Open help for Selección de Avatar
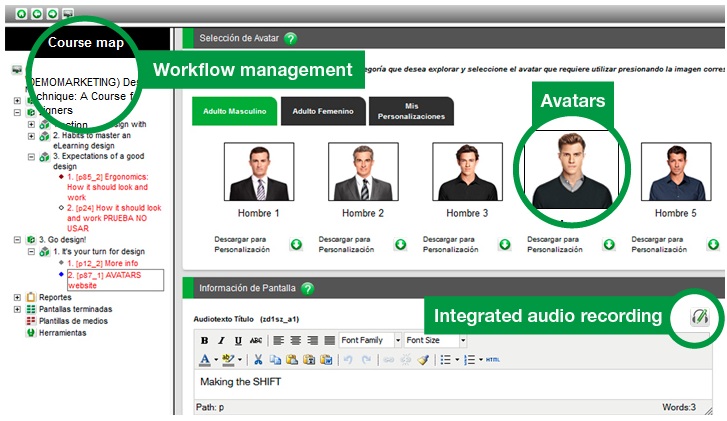 coord(290,39)
